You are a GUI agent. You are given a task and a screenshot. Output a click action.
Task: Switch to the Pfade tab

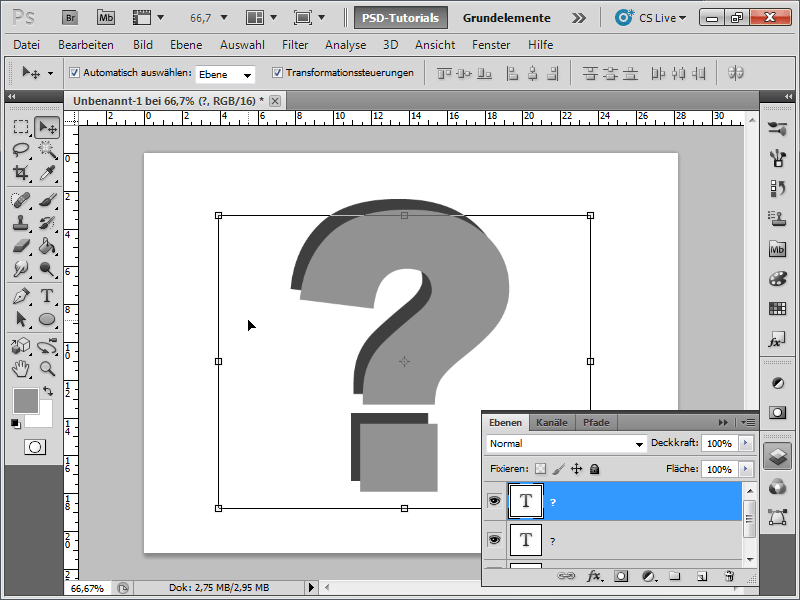[596, 422]
